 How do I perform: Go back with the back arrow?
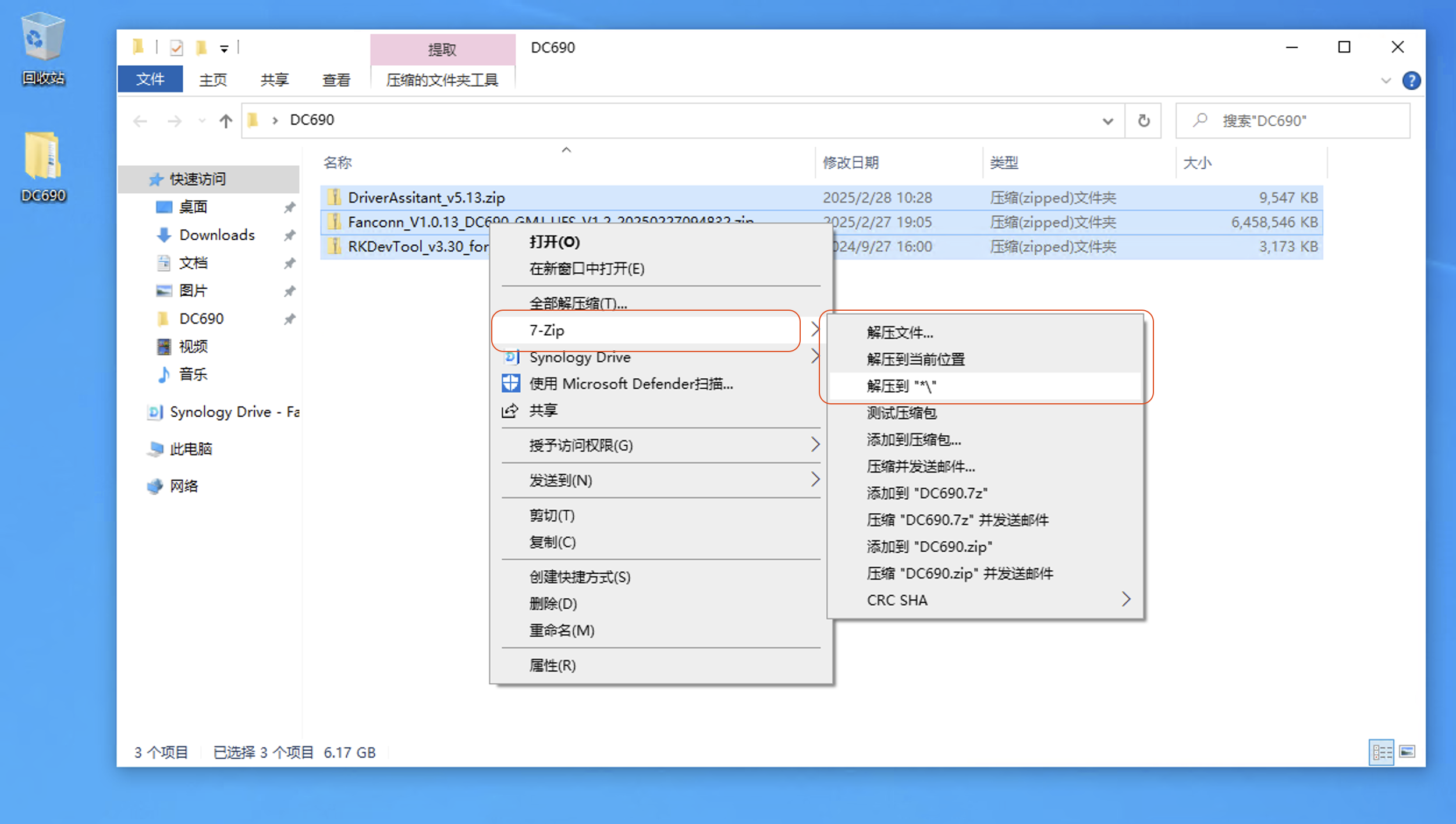[140, 120]
